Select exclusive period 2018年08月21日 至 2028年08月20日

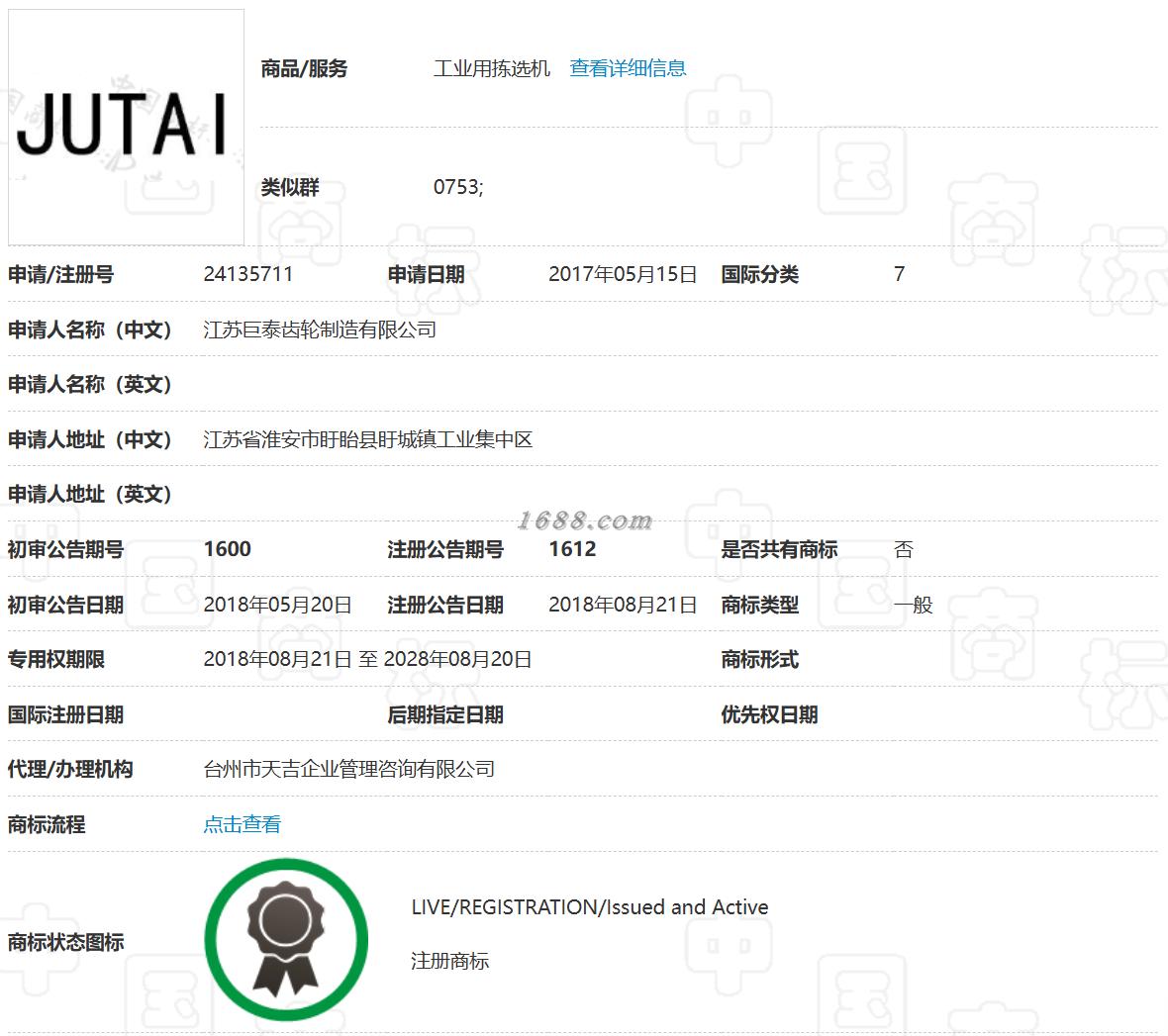click(x=367, y=659)
